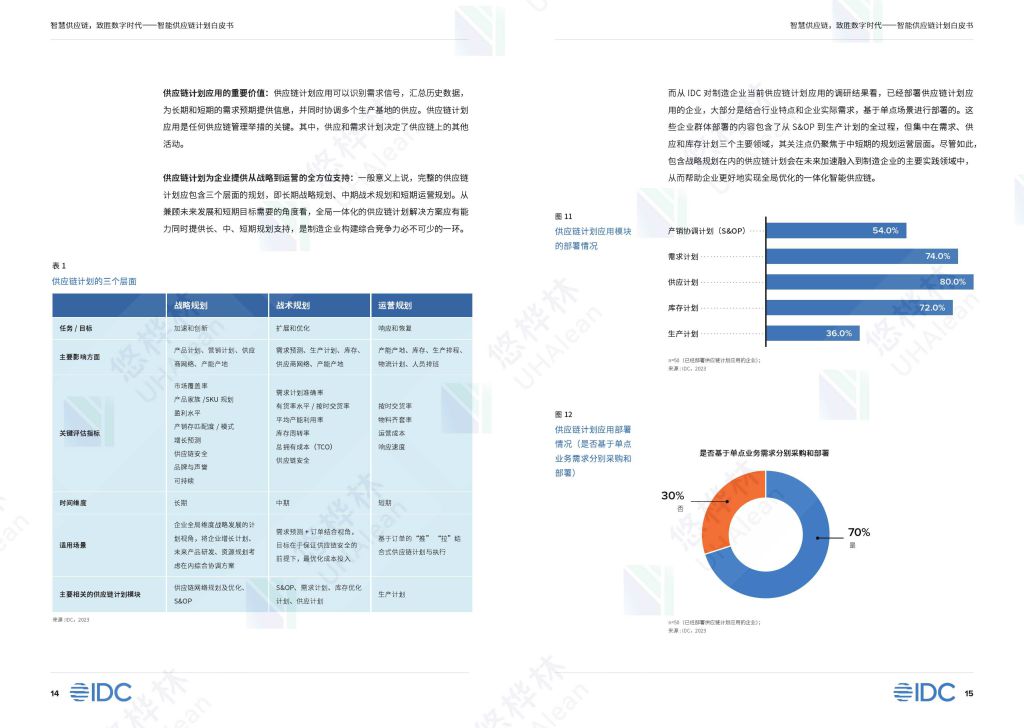Click the IDC logo beside page number 15
This screenshot has height=728, width=1024.
point(924,692)
